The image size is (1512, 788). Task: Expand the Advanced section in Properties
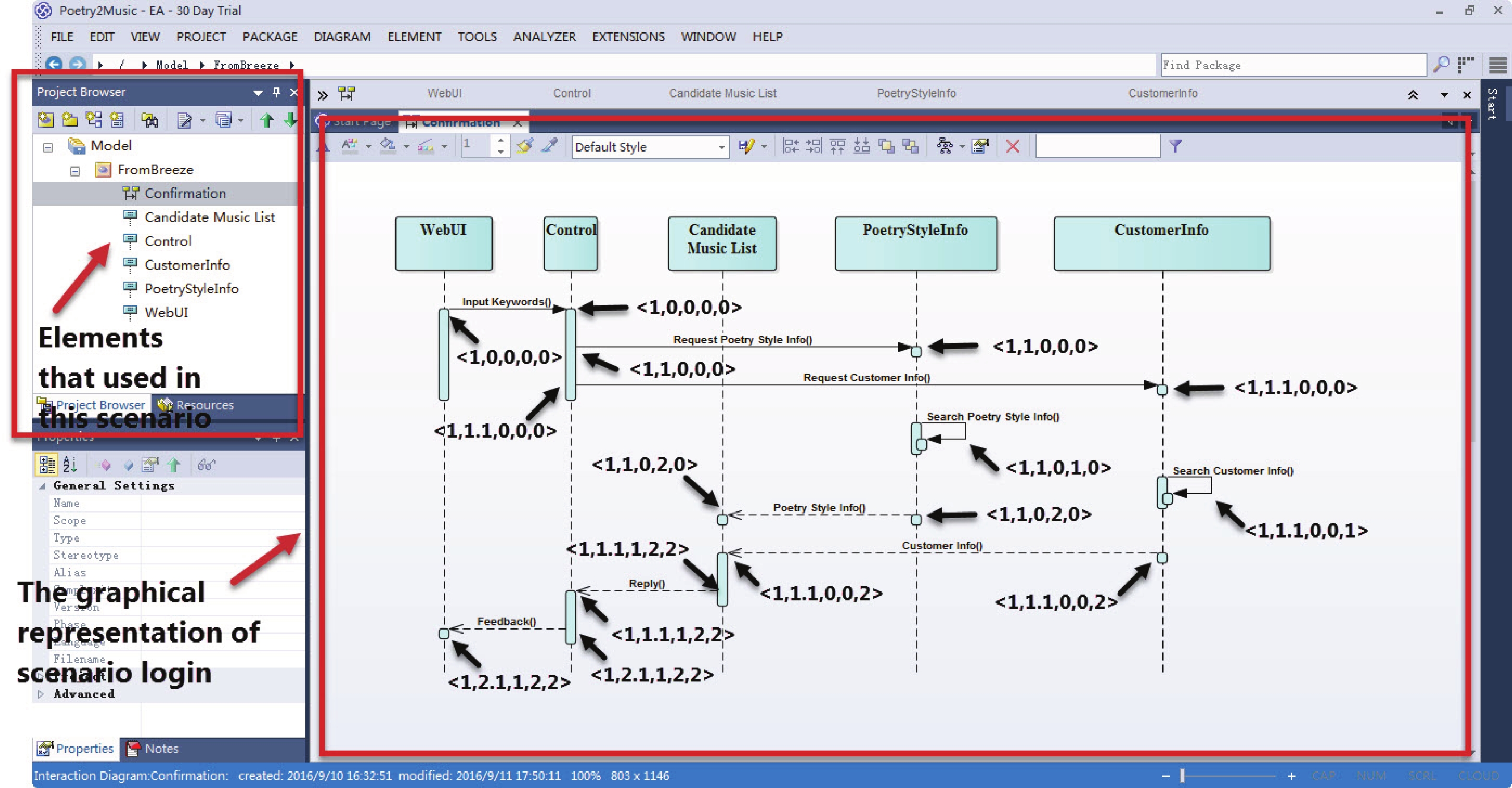tap(41, 693)
